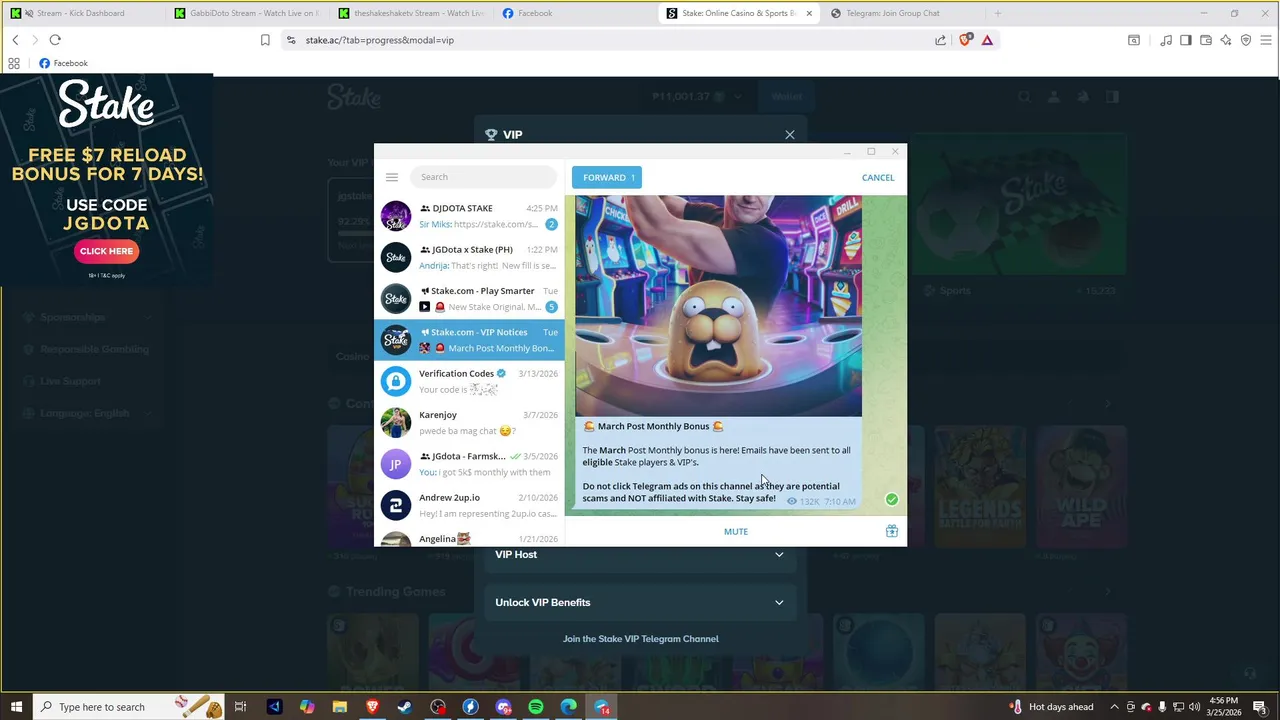The image size is (1280, 720).
Task: Select Stake.com - VIP Notices channel
Action: click(469, 340)
